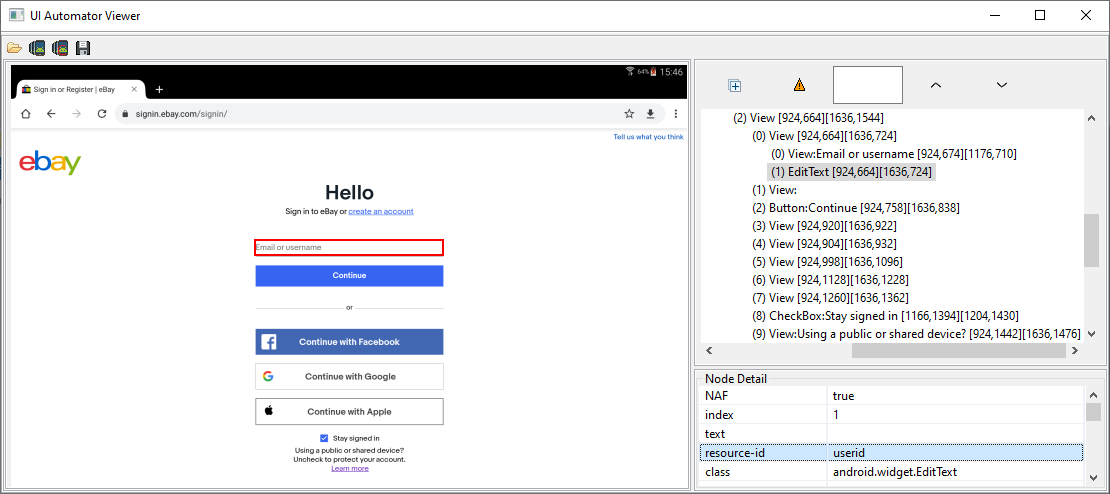This screenshot has height=494, width=1110.
Task: Go to next search result down arrow
Action: [x=1002, y=85]
